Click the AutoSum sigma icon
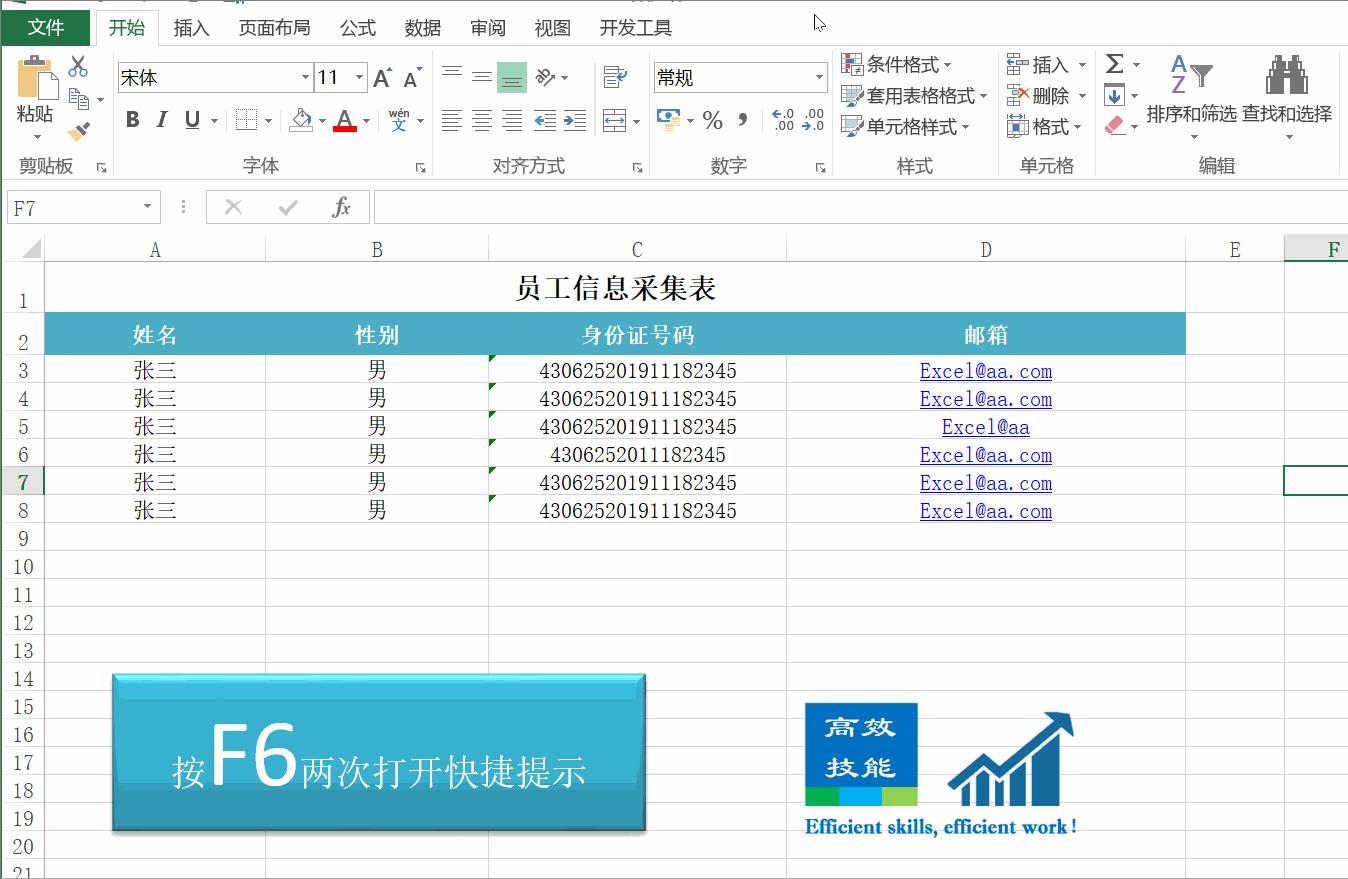The image size is (1348, 879). [x=1115, y=64]
